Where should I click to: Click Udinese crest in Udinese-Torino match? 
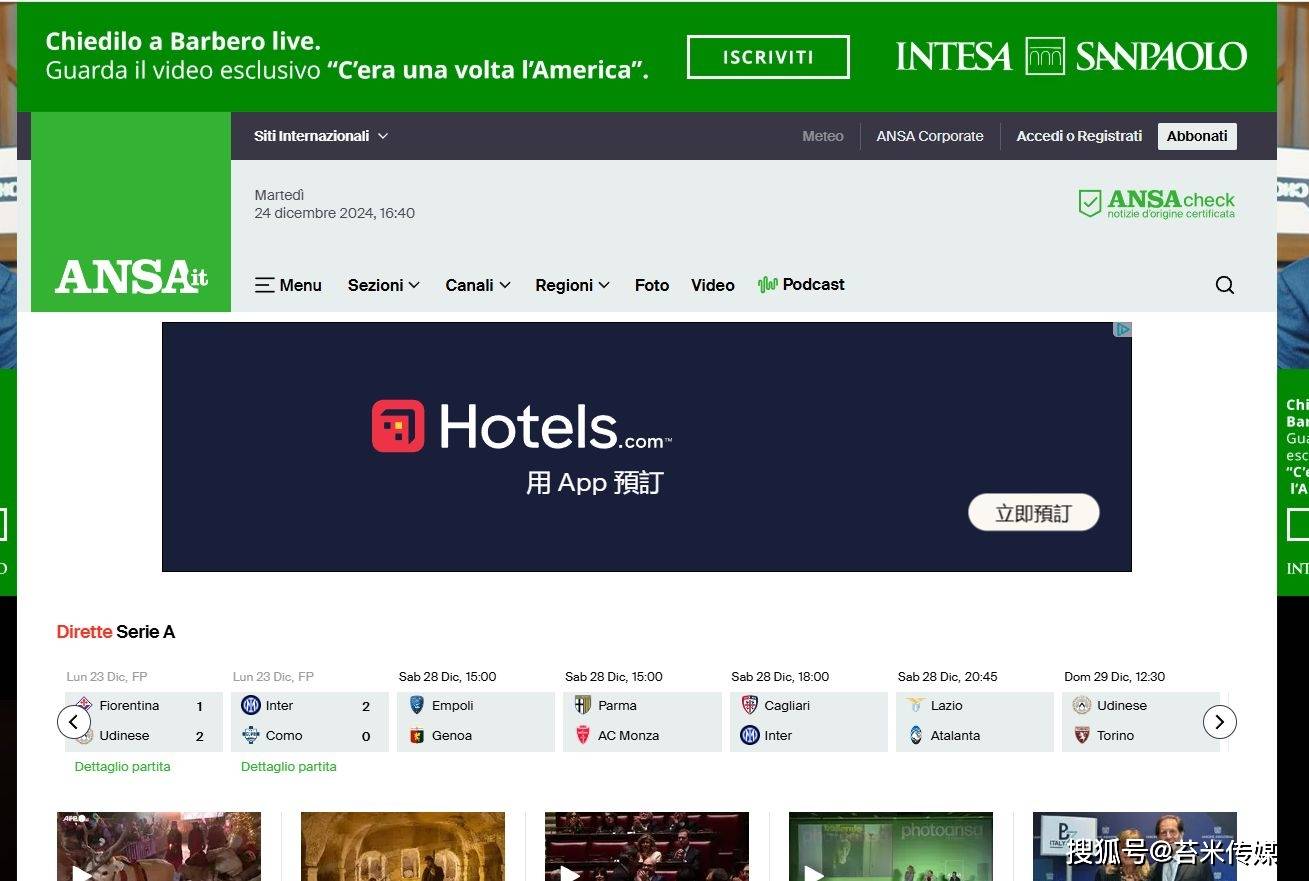point(1082,705)
